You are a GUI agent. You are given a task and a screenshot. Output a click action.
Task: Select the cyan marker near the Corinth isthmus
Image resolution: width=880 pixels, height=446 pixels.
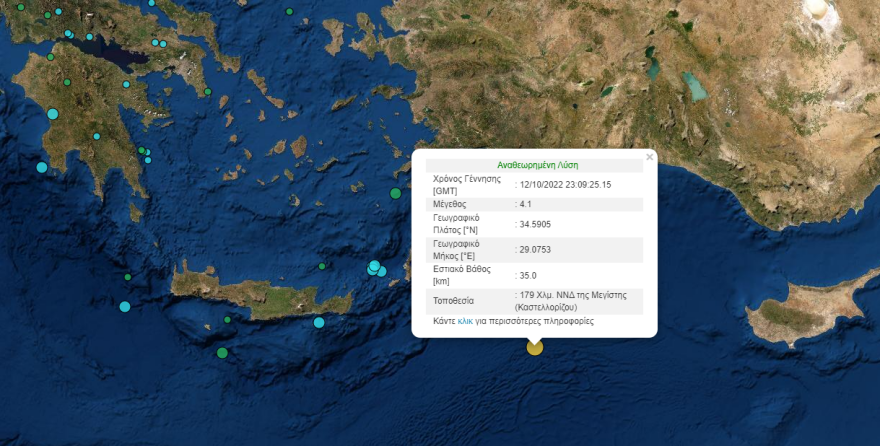point(126,84)
